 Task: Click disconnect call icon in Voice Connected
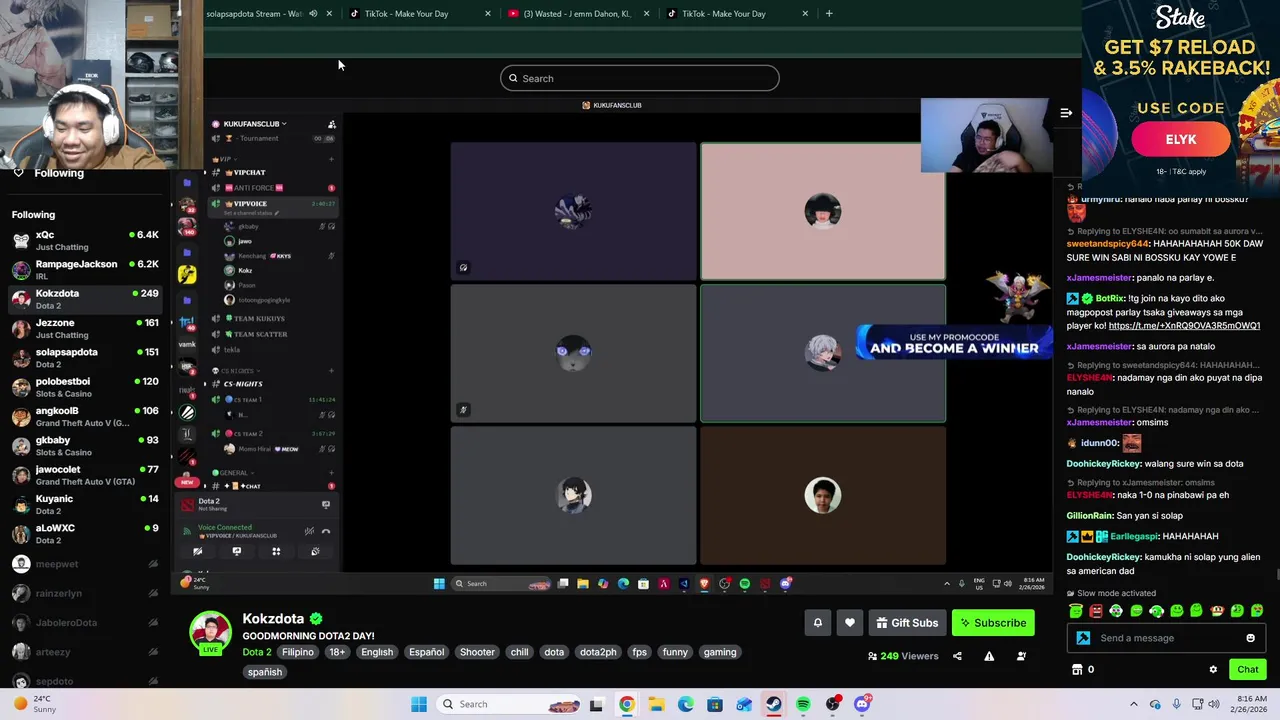(326, 531)
